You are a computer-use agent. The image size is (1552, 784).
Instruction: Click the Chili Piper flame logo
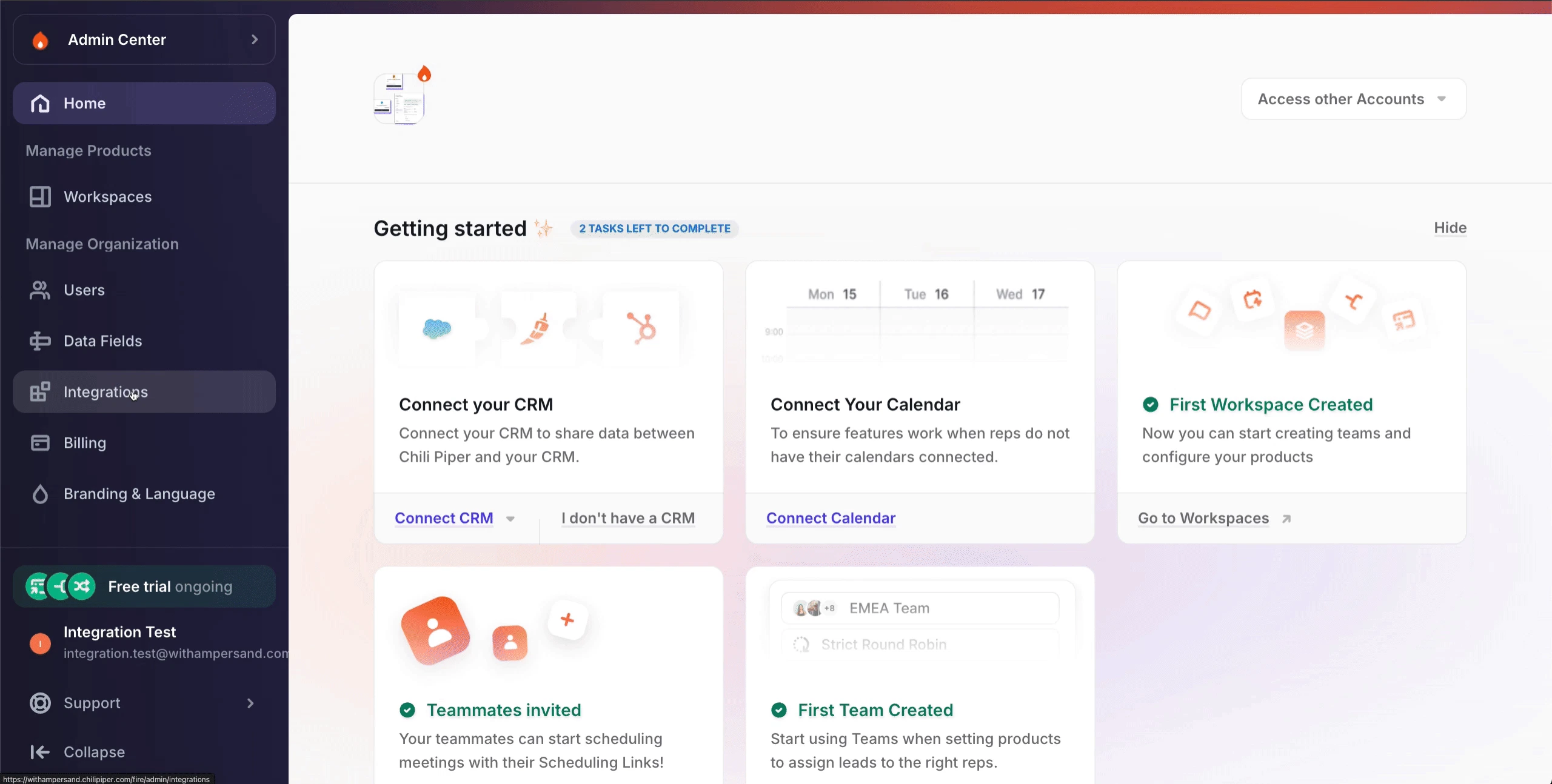[40, 40]
